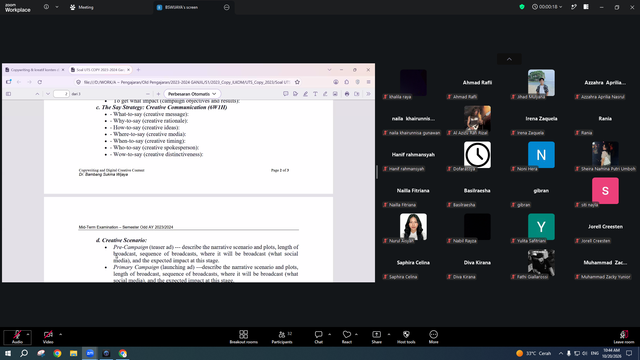
Task: Click the green encryption shield icon
Action: click(x=522, y=7)
